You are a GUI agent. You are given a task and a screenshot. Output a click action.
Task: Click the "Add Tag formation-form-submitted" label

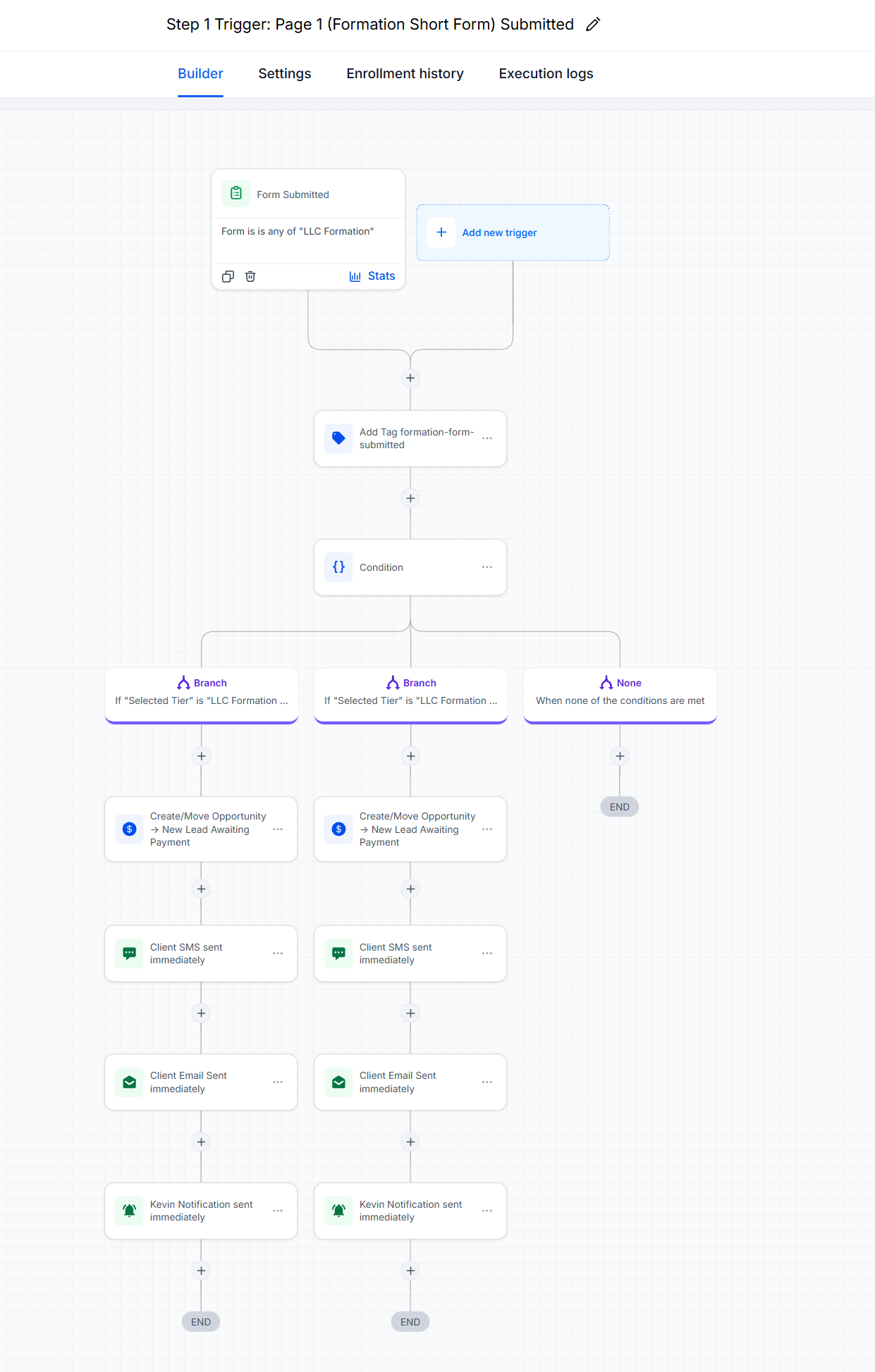(417, 438)
